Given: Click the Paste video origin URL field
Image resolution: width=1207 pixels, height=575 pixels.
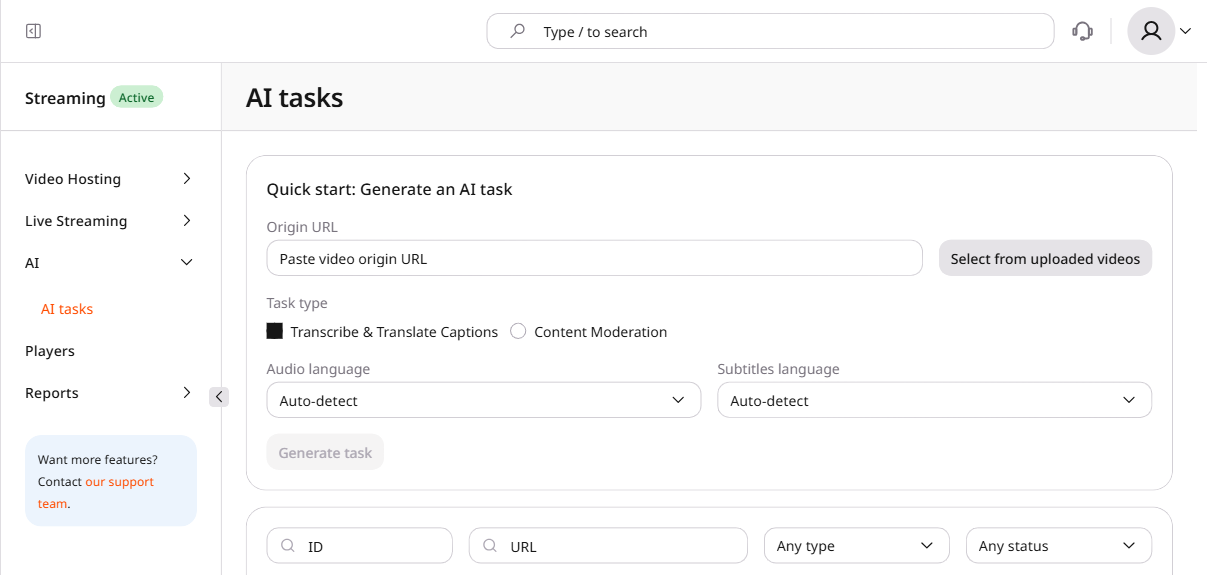Looking at the screenshot, I should point(594,258).
